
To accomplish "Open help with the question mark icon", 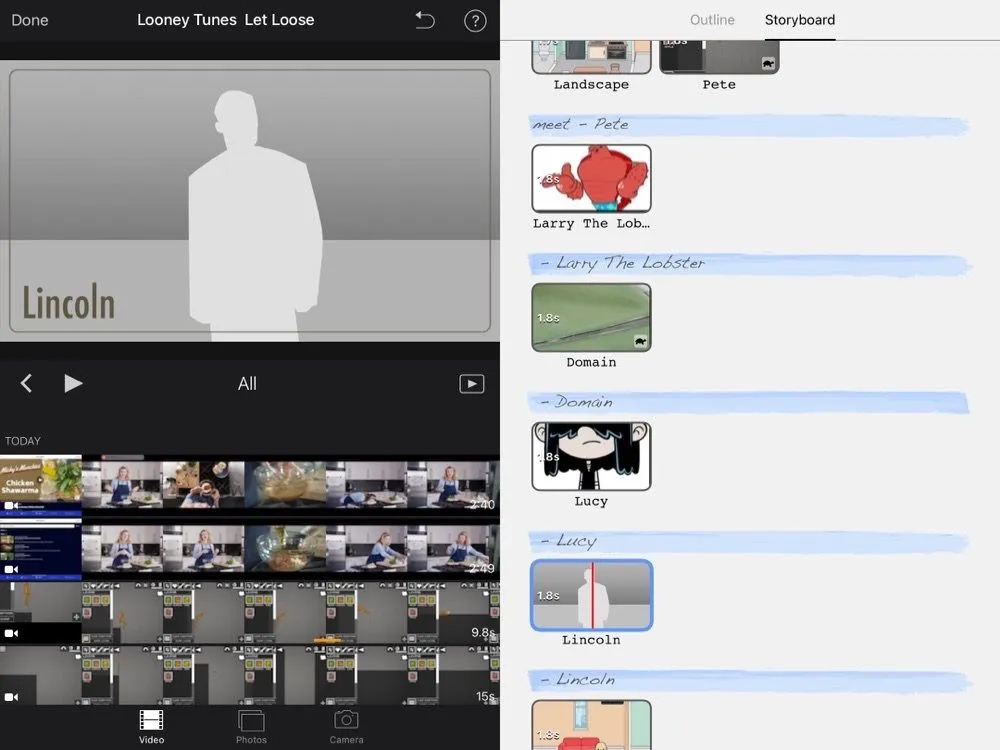I will (474, 20).
